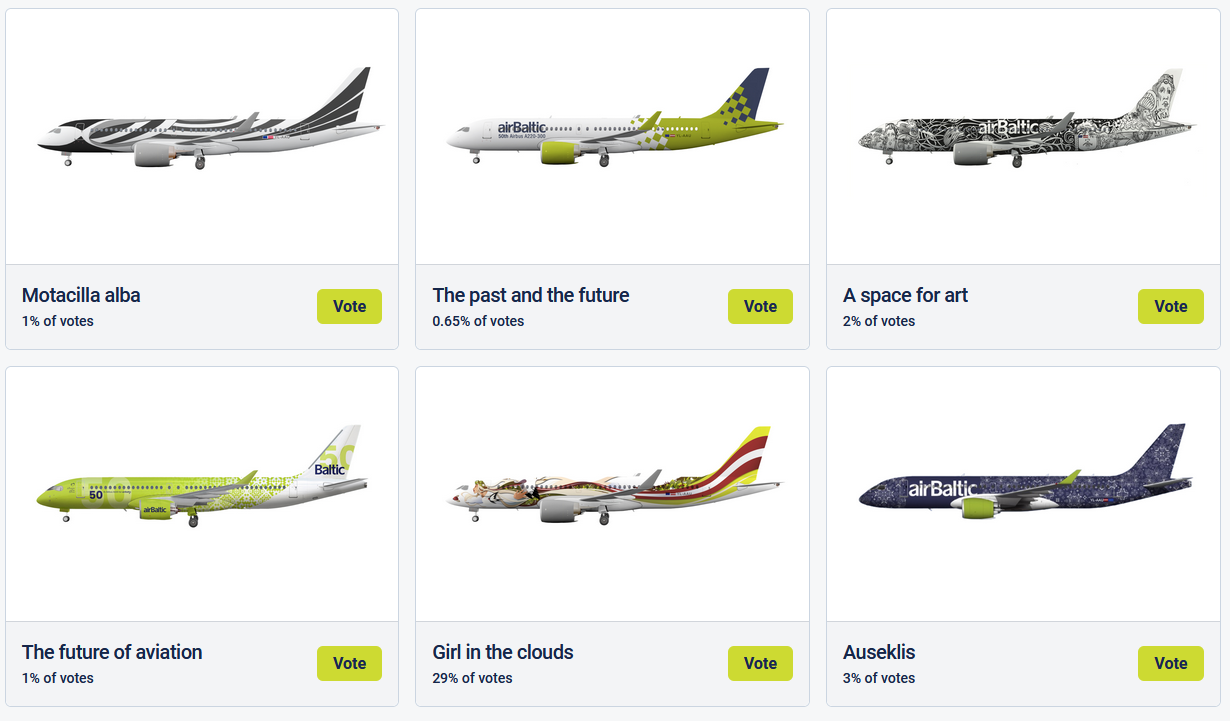Screen dimensions: 1230x721
Task: Click The past and the future title
Action: pos(531,295)
